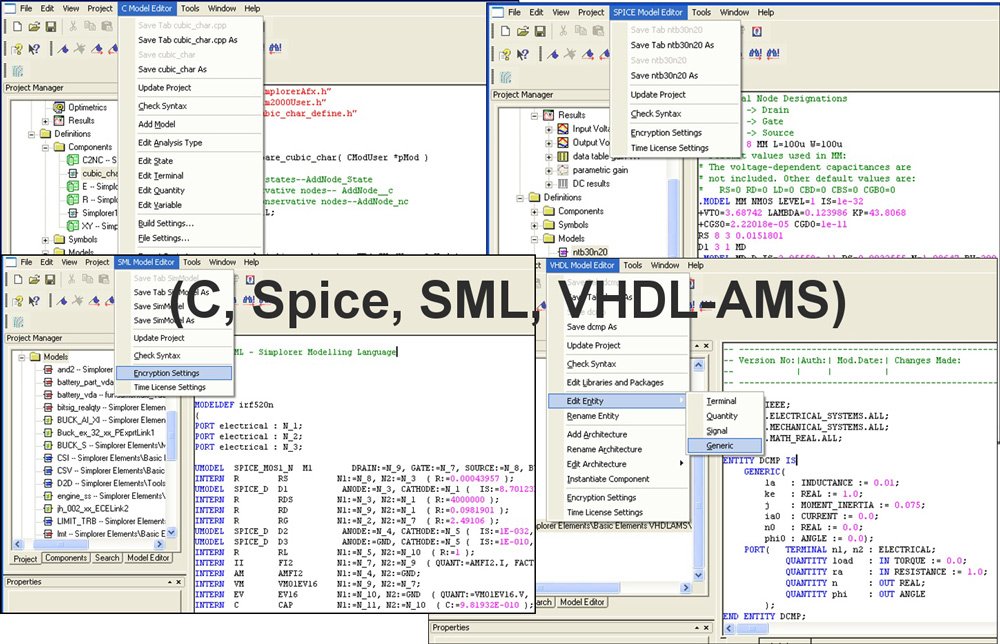Viewport: 1000px width, 644px height.
Task: Click Input Voltage plot icon in SPICE project tree
Action: (x=563, y=129)
